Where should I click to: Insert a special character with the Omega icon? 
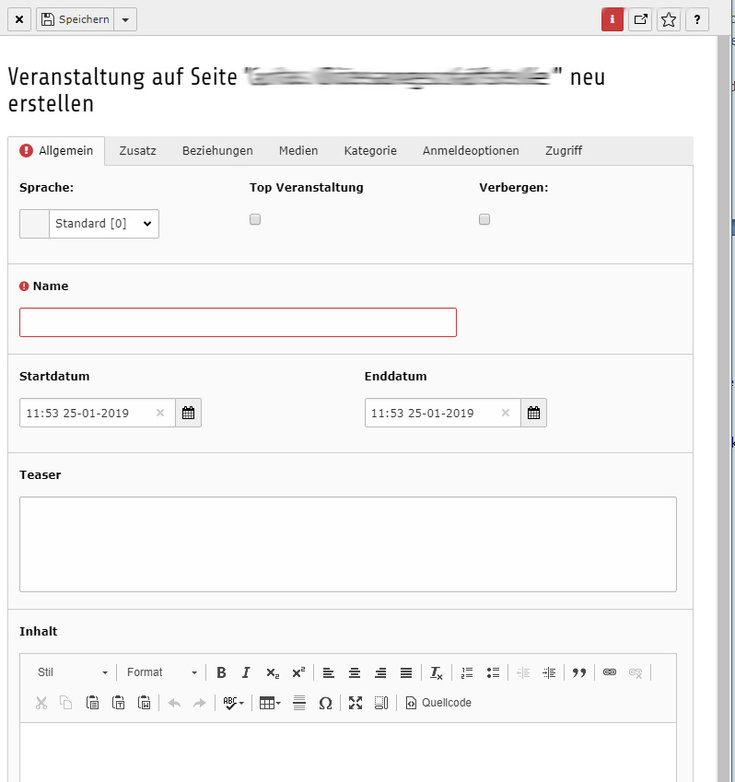click(x=325, y=703)
